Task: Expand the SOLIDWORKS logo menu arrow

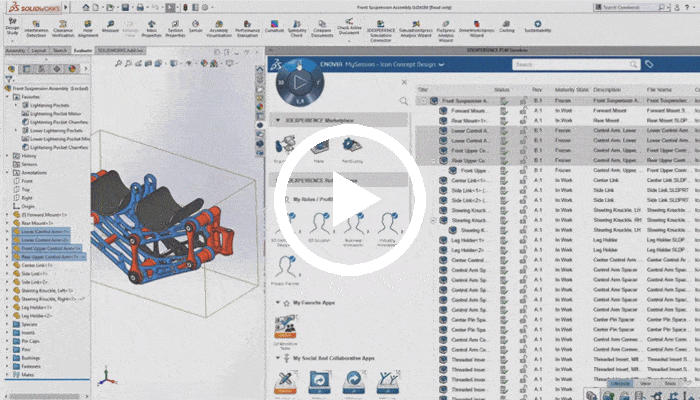Action: [67, 7]
